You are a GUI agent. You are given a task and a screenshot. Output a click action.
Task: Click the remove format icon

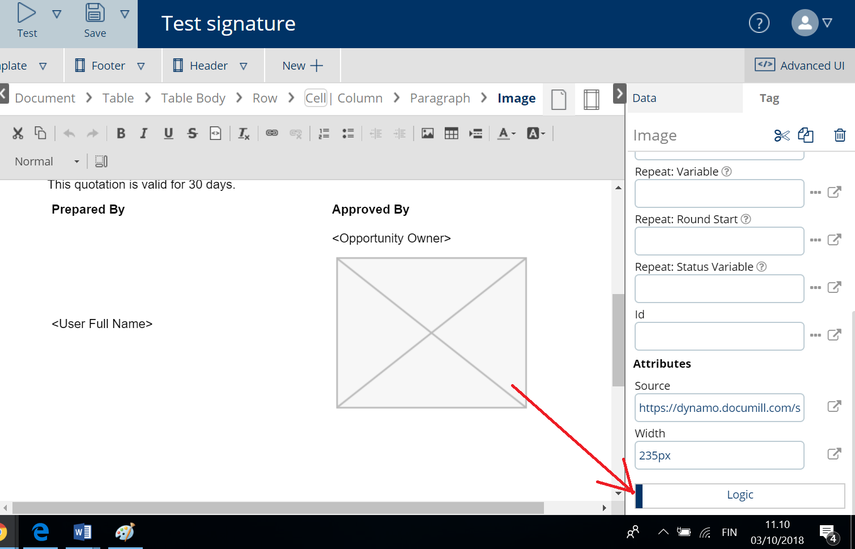pyautogui.click(x=243, y=133)
